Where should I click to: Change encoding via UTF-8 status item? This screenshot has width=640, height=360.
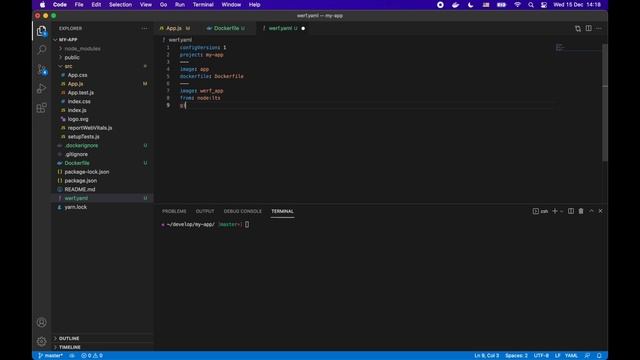click(x=541, y=356)
